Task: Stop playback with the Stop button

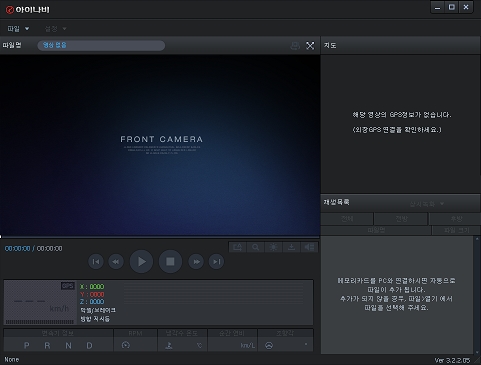Action: click(170, 261)
